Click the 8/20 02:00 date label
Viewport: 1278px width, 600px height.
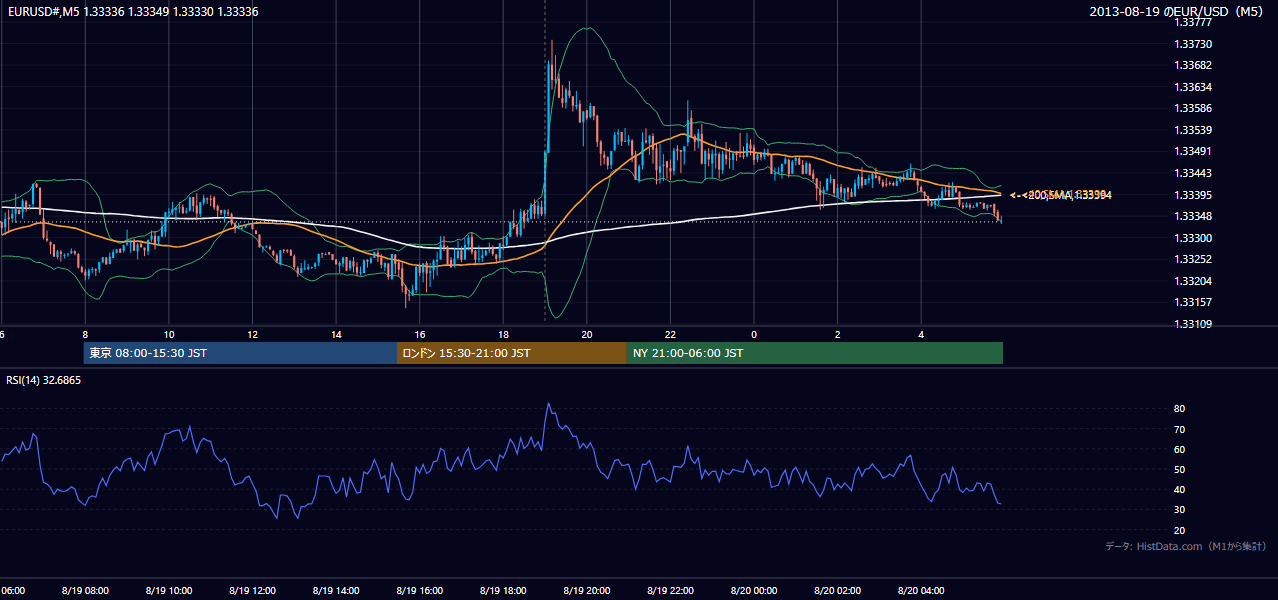coord(837,590)
